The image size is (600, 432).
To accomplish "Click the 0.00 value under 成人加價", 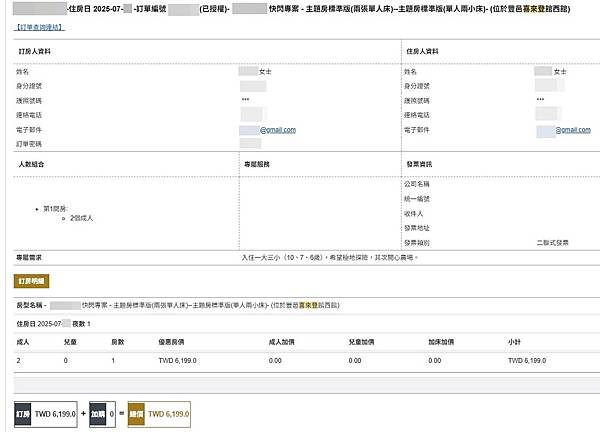I will coord(275,361).
